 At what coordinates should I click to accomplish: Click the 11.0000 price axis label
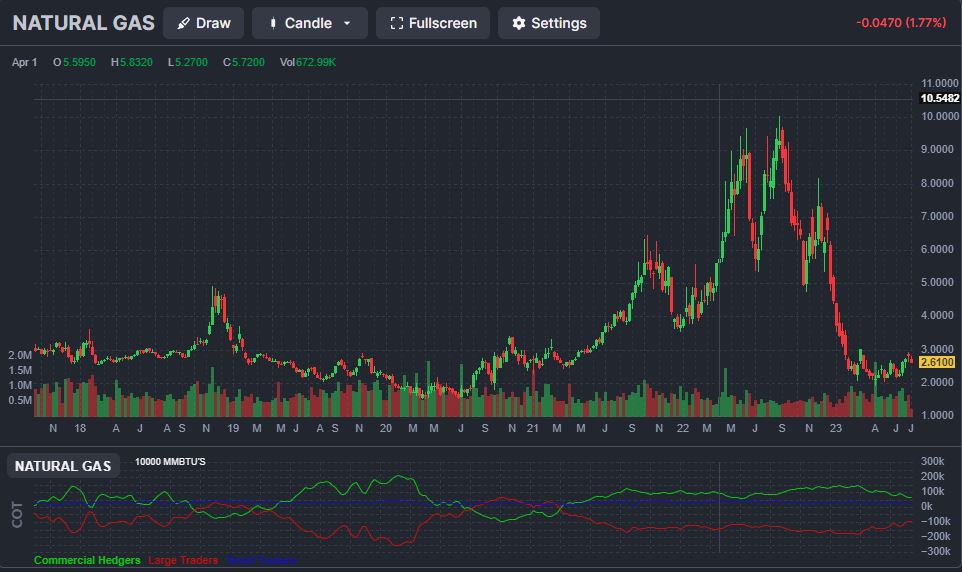939,83
